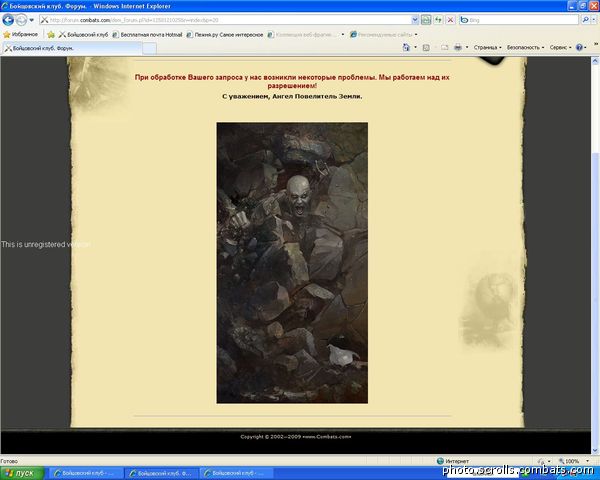The height and width of the screenshot is (480, 600).
Task: Click the address bar URL field
Action: pyautogui.click(x=225, y=20)
